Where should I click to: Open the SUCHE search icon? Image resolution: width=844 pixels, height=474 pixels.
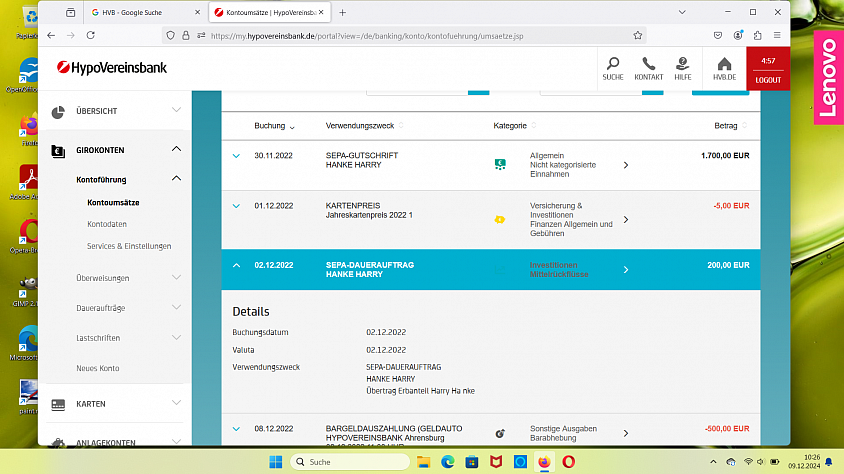pos(613,69)
